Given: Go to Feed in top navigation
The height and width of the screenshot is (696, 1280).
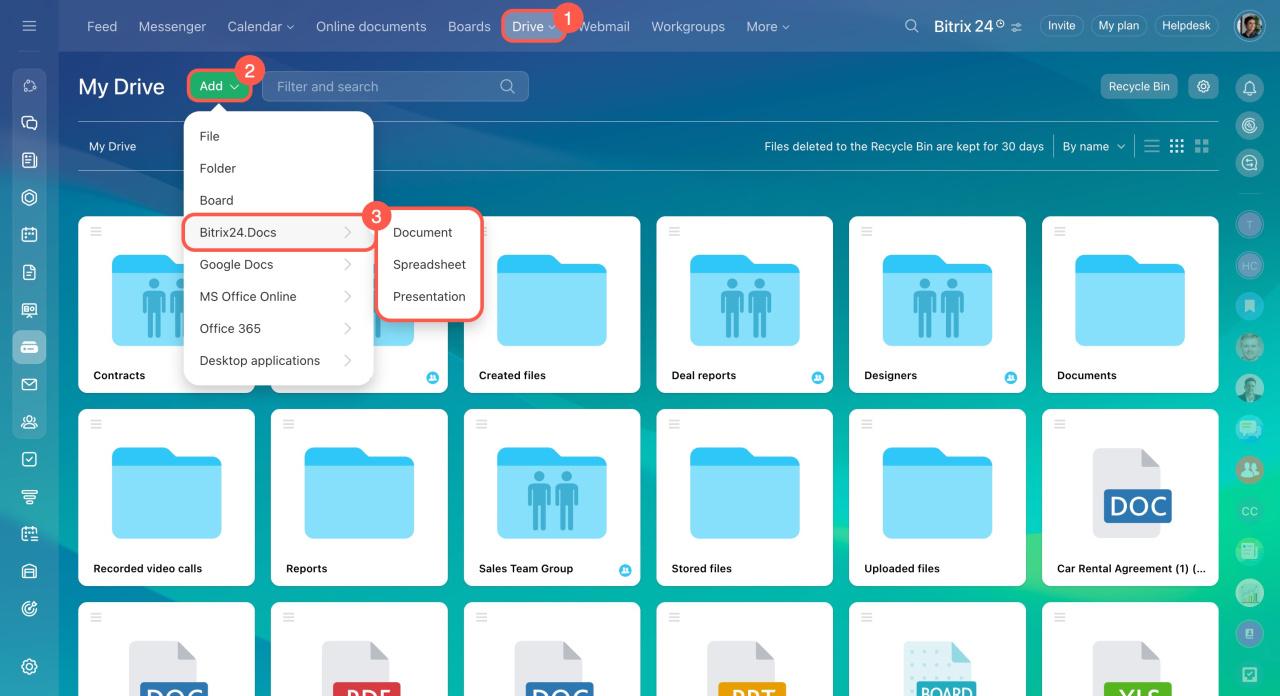Looking at the screenshot, I should click(x=102, y=27).
